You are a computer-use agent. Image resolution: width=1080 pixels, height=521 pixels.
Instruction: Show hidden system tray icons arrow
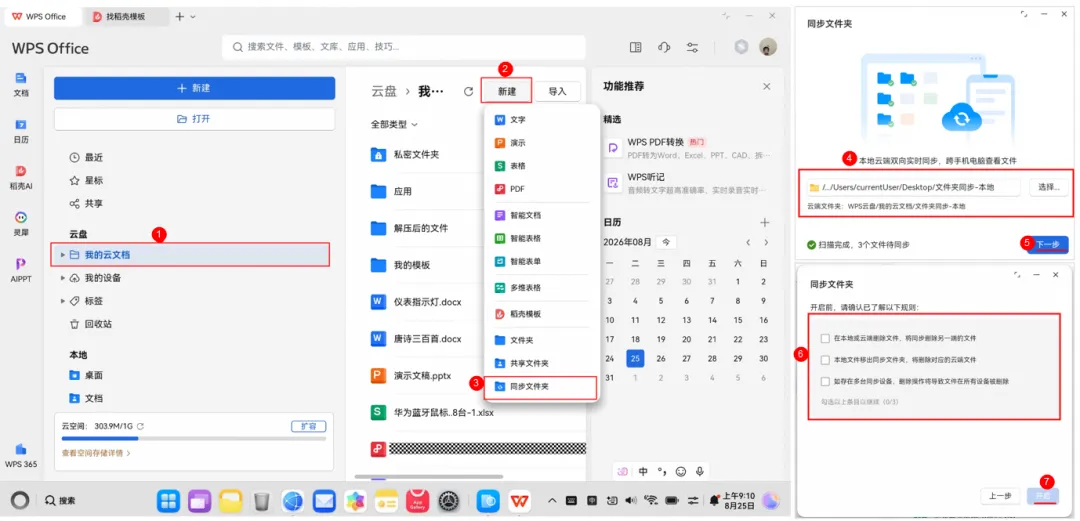[x=551, y=501]
